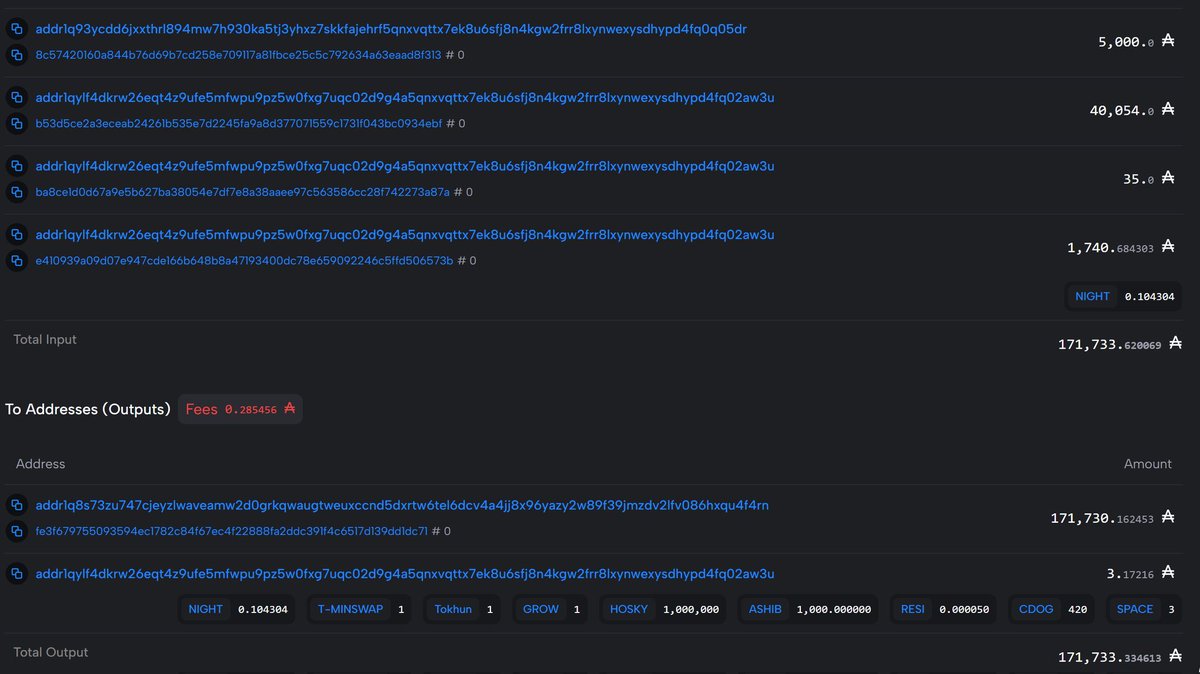Image resolution: width=1200 pixels, height=674 pixels.
Task: Copy transaction hash starting e410939a09
Action: 16,260
